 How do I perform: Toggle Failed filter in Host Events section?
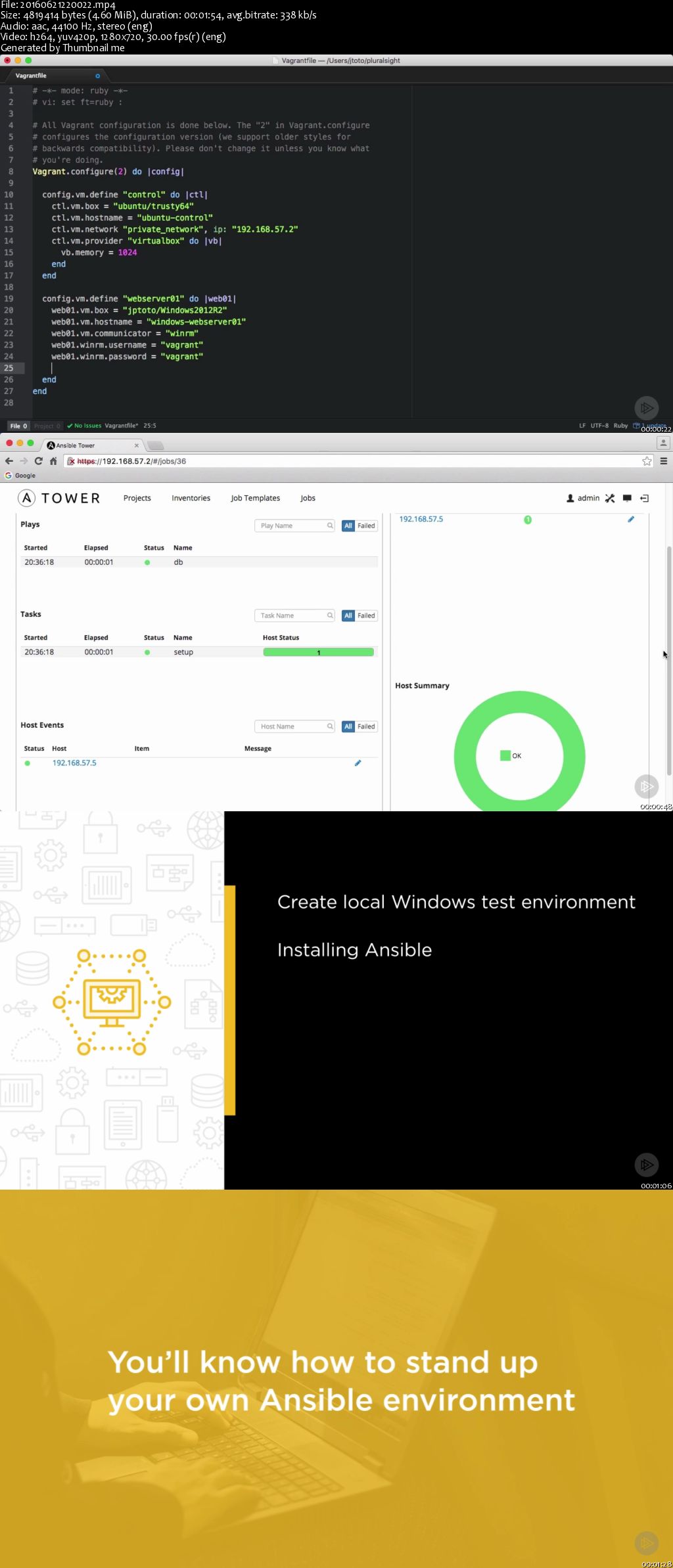[366, 727]
